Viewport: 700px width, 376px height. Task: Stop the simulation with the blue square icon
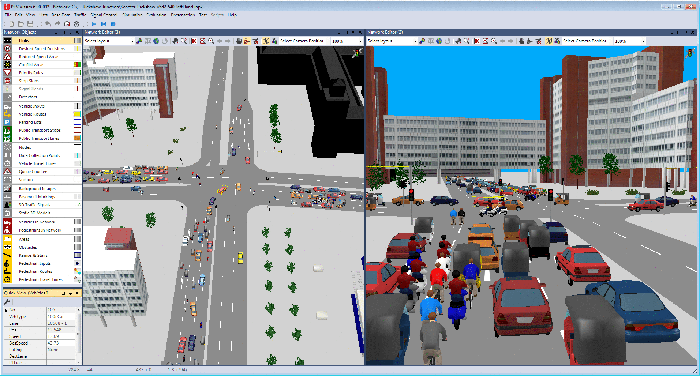(113, 24)
